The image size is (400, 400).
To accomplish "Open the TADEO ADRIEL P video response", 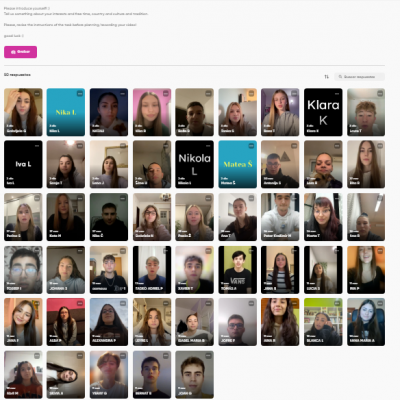I will 152,270.
